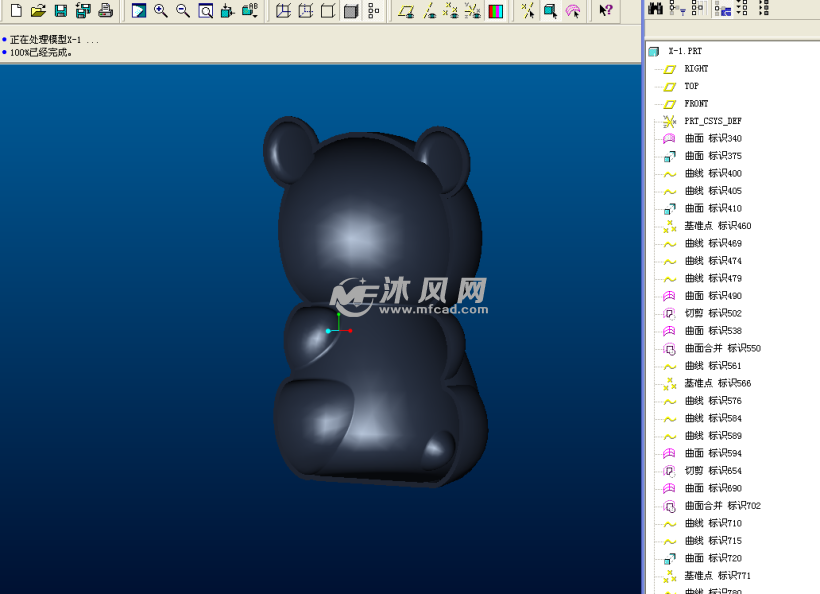Select curve 曲线 标识405
This screenshot has width=820, height=594.
pos(713,191)
